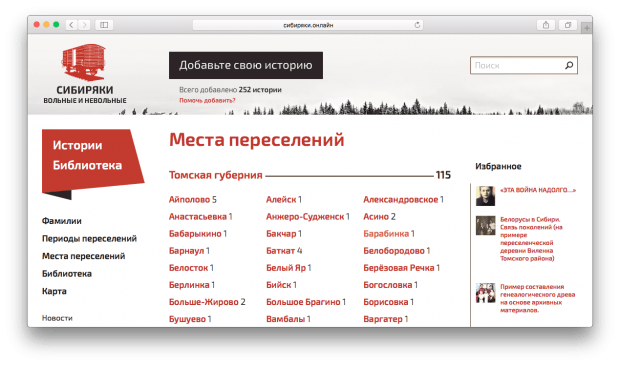This screenshot has width=620, height=366.
Task: Open the Асино location link
Action: 376,216
